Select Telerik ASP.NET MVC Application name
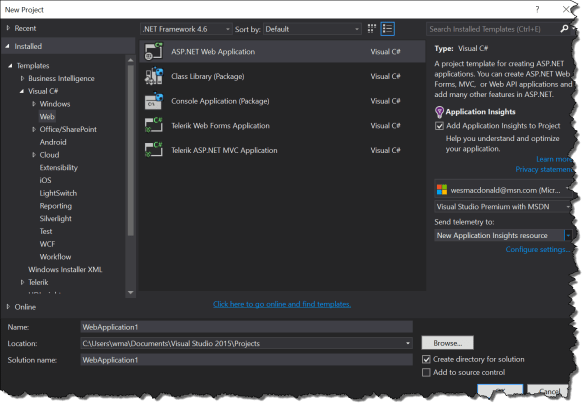Image resolution: width=587 pixels, height=409 pixels. click(224, 150)
